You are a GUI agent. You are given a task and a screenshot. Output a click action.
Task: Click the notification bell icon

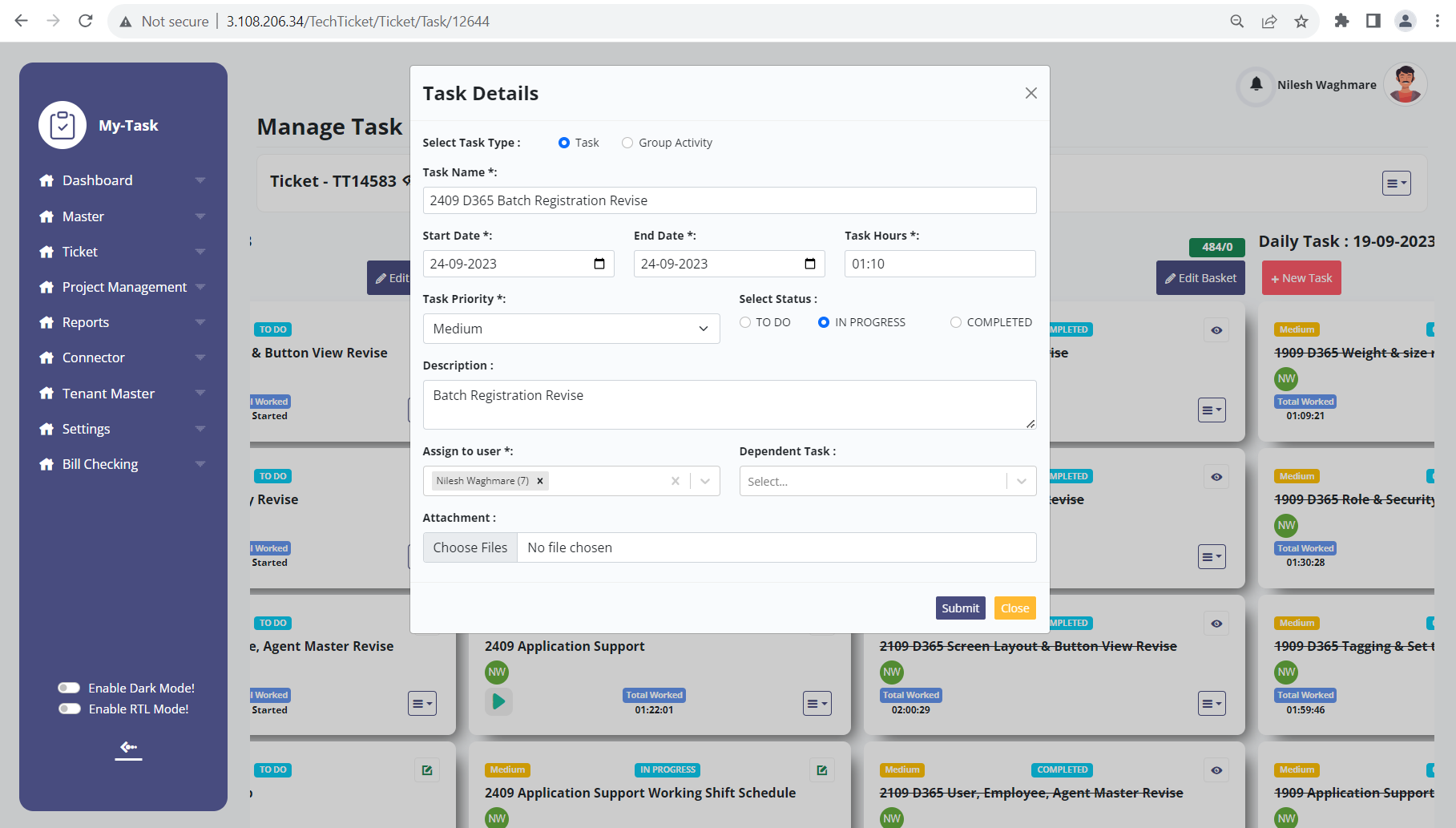[x=1256, y=84]
